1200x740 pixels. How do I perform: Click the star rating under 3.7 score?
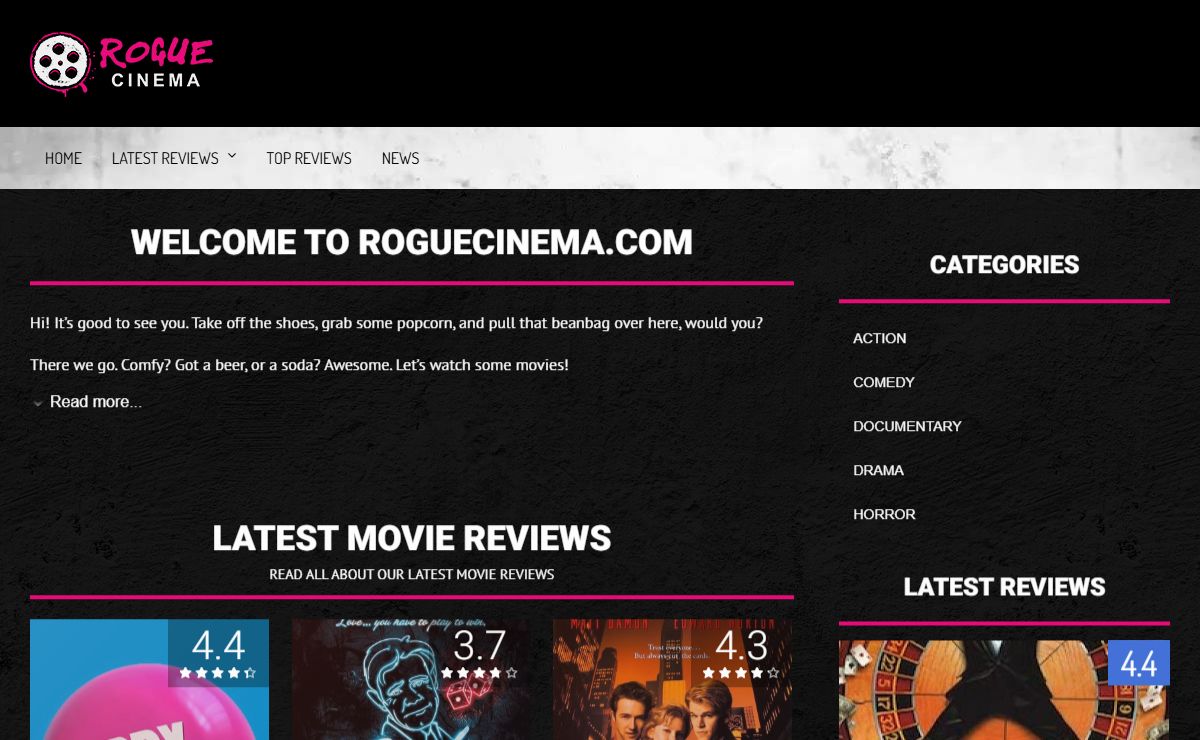(x=479, y=673)
